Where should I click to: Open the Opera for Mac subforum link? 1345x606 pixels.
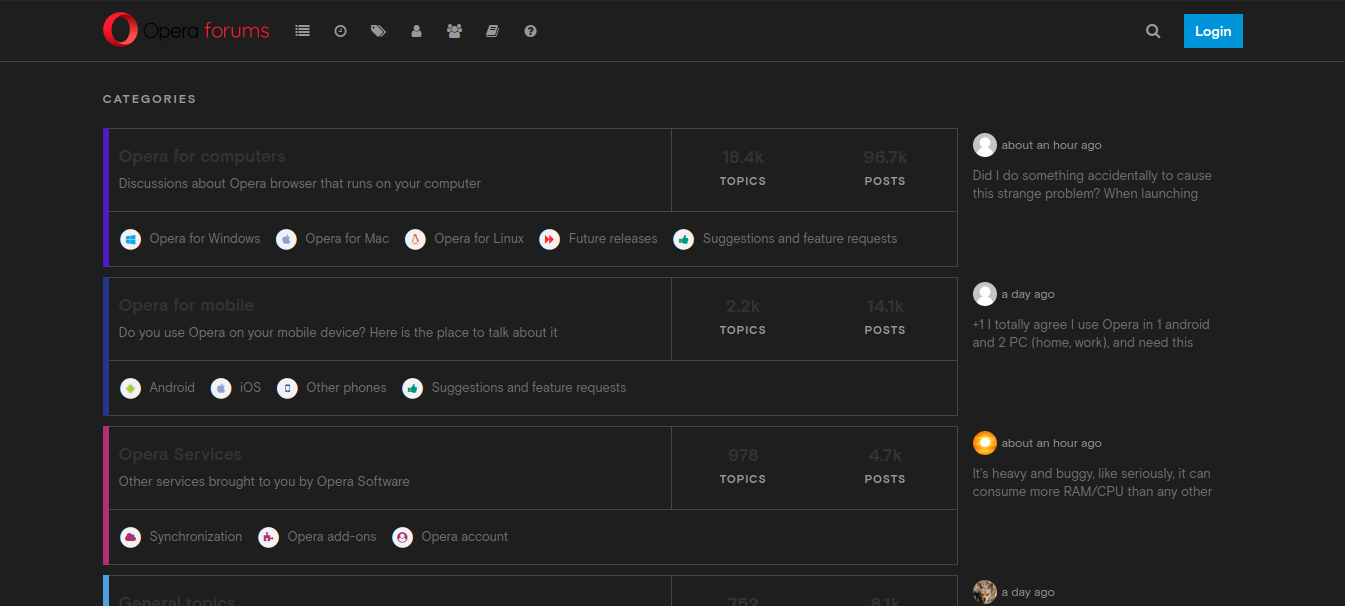(347, 239)
